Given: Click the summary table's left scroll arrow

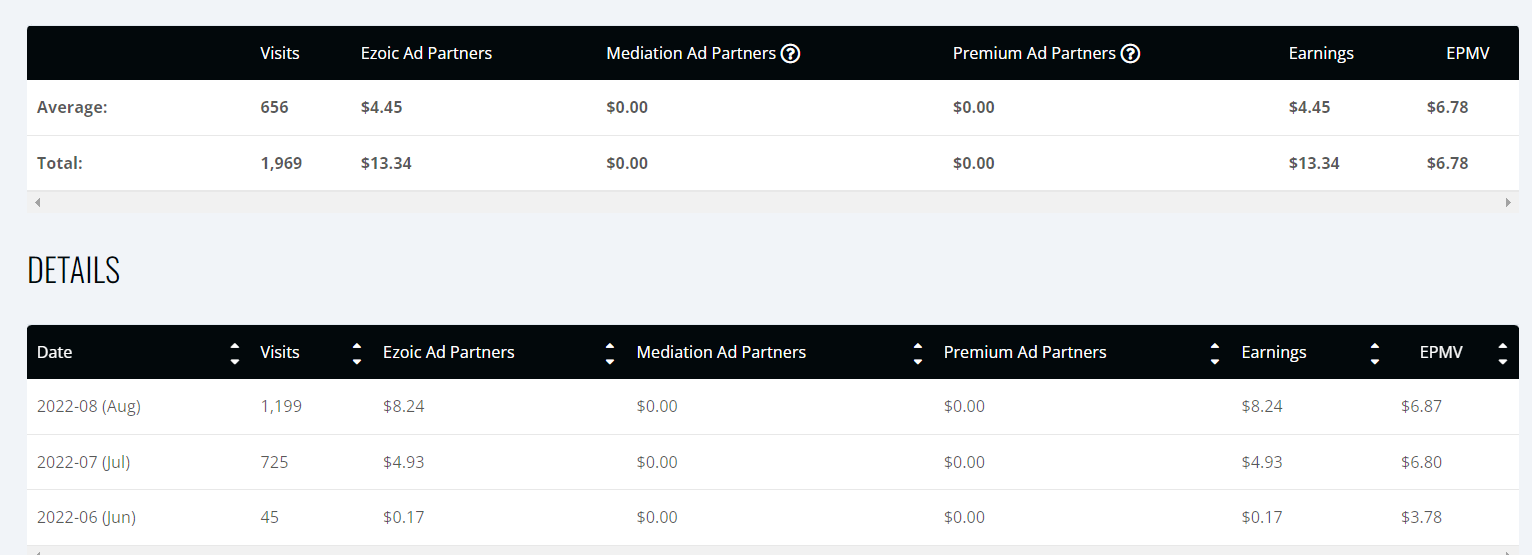Looking at the screenshot, I should 38,202.
